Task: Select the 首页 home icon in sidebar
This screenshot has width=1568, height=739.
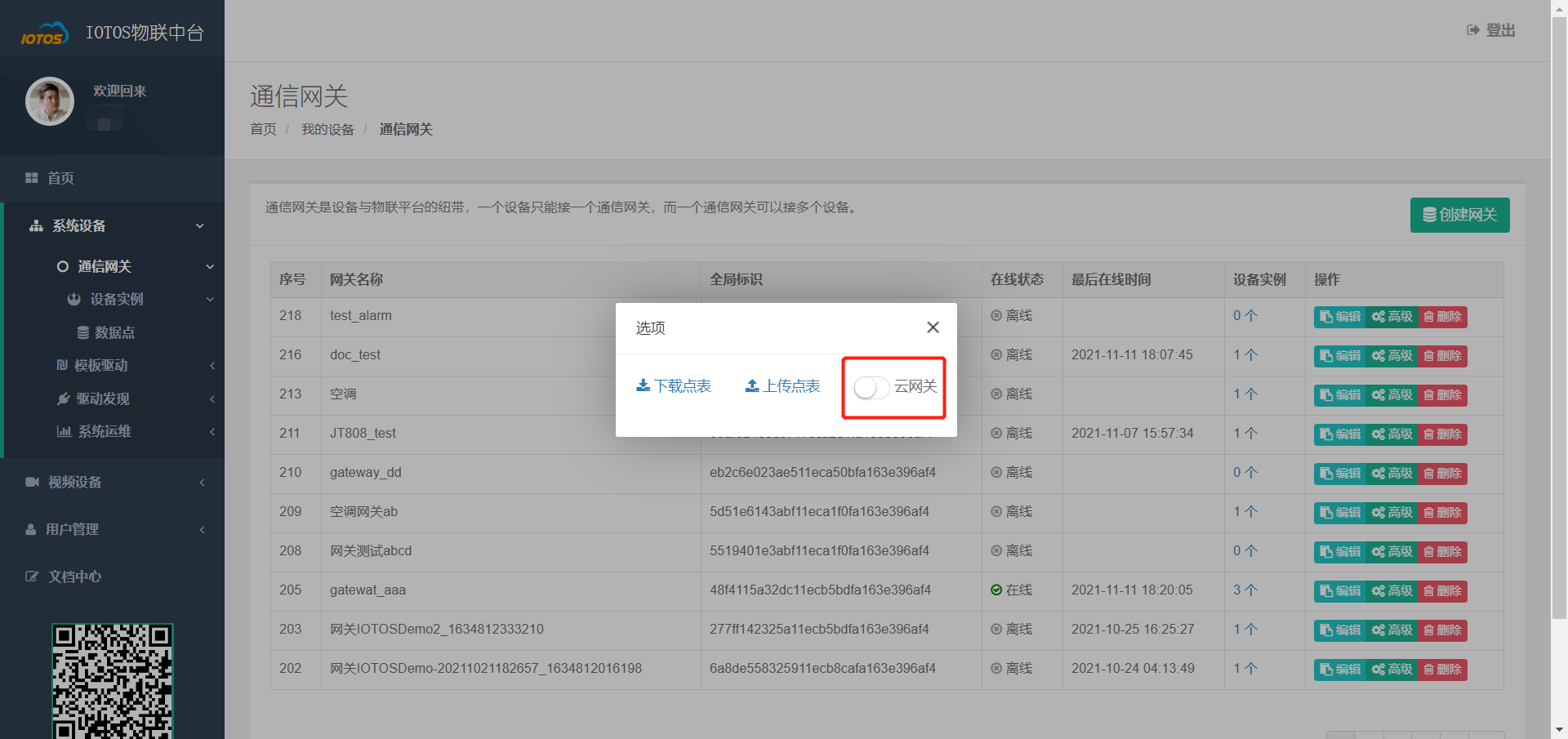Action: [32, 178]
